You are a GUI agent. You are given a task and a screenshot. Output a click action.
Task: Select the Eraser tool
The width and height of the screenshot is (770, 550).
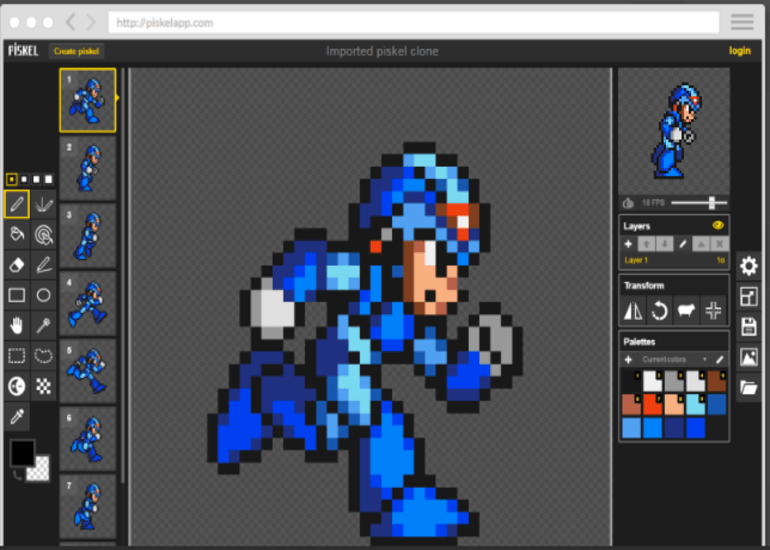tap(17, 265)
